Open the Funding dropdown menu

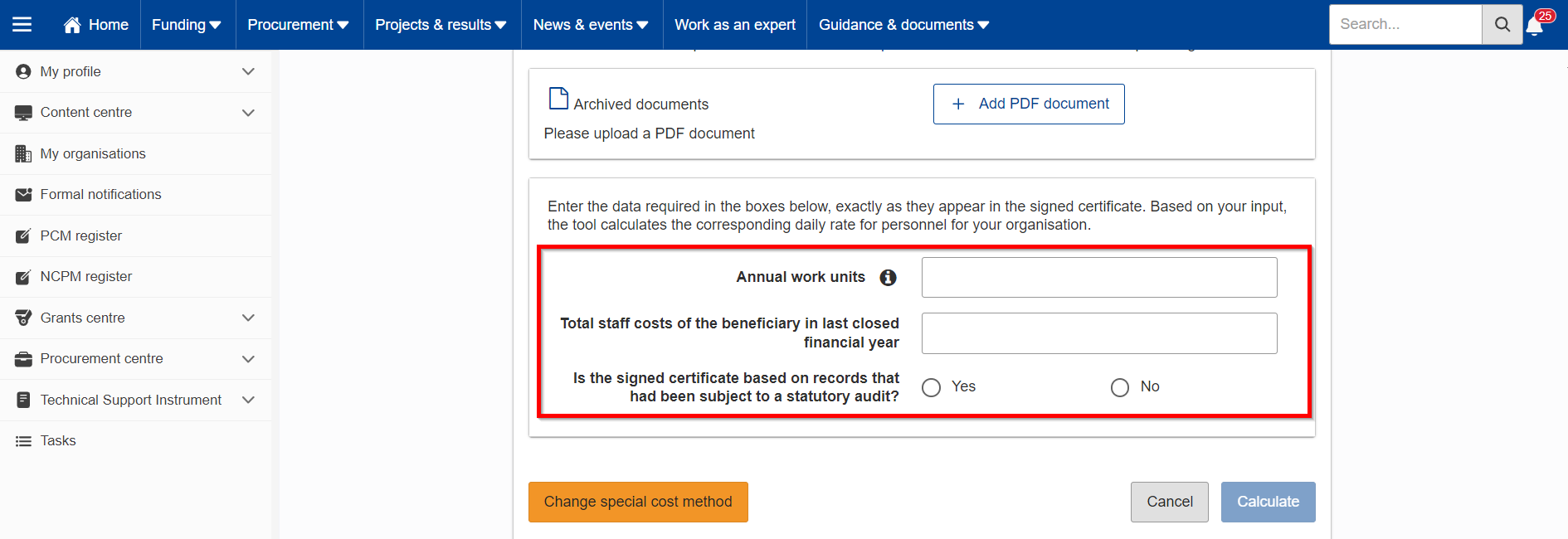click(x=187, y=25)
